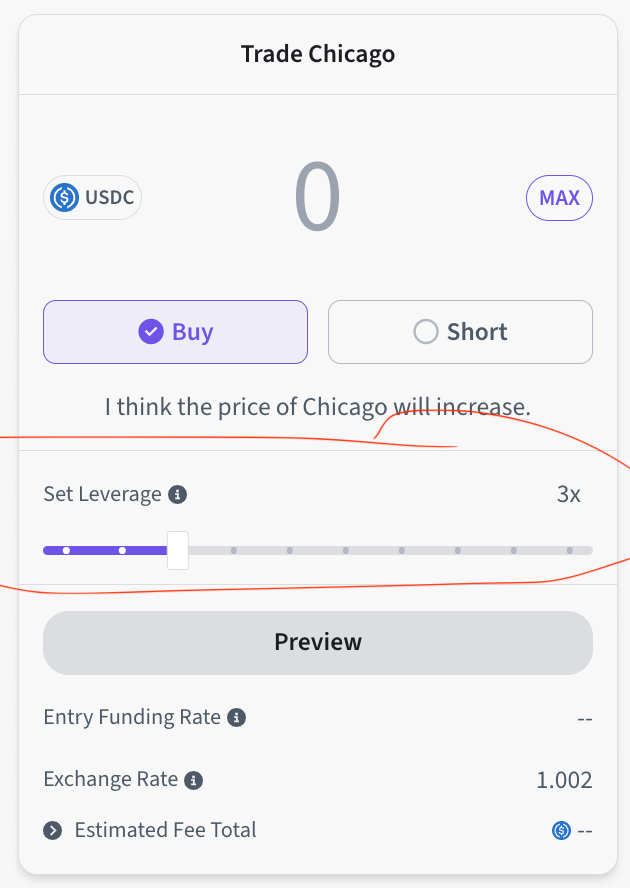Image resolution: width=630 pixels, height=888 pixels.
Task: Set leverage to the last slider dot
Action: (x=569, y=550)
